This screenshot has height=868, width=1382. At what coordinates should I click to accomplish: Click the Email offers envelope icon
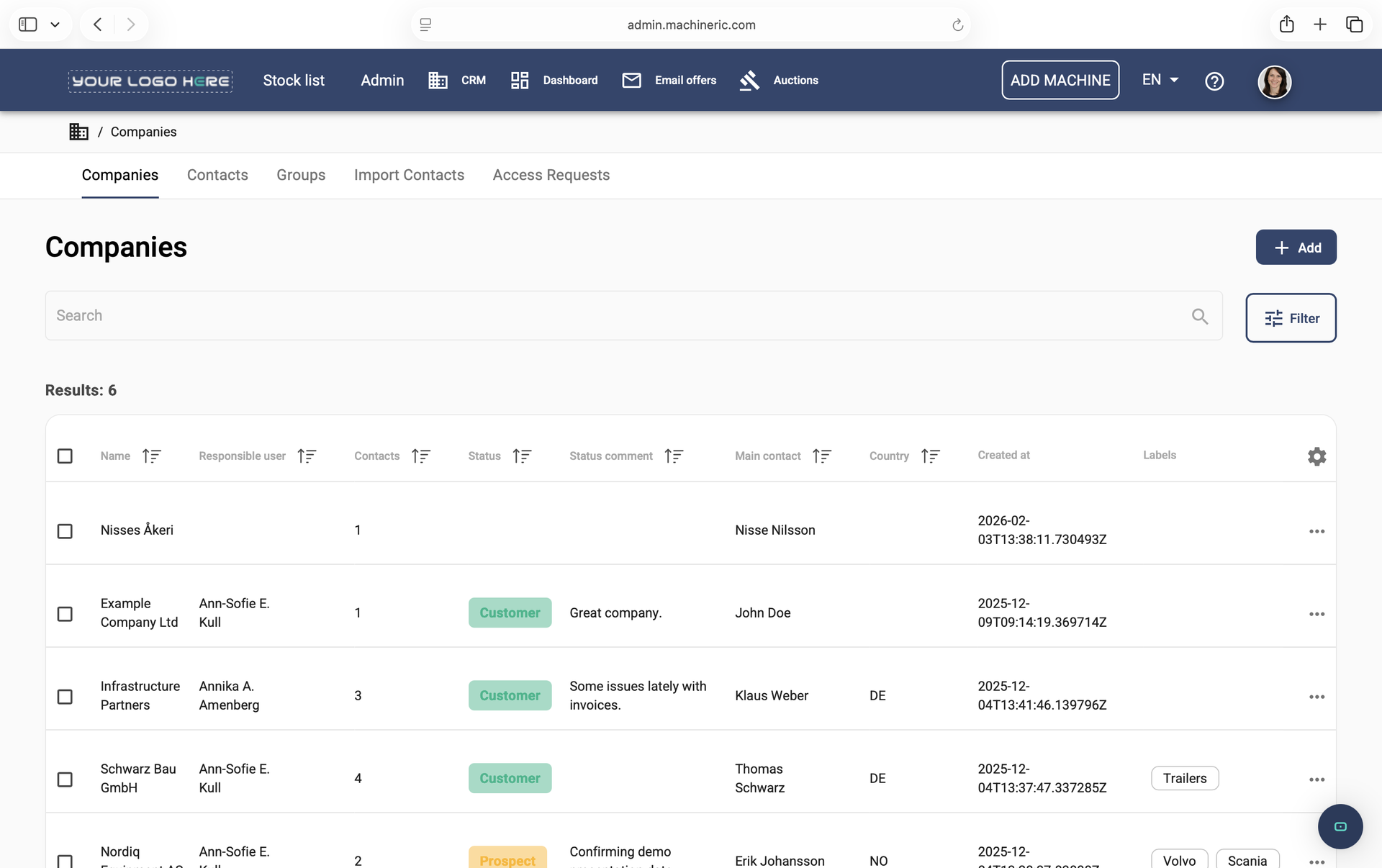tap(631, 81)
